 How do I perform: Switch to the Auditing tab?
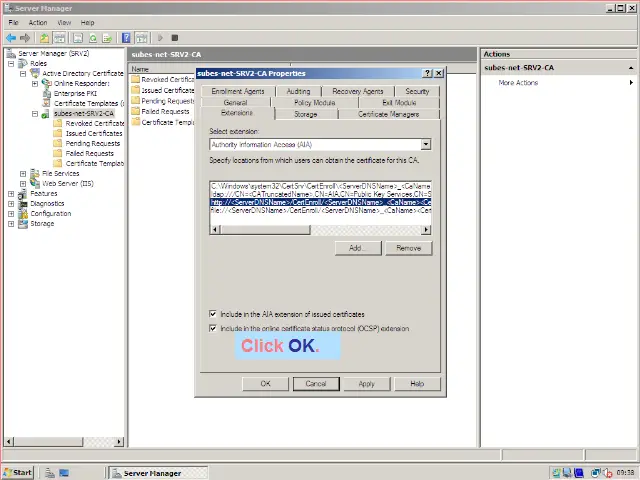(298, 91)
